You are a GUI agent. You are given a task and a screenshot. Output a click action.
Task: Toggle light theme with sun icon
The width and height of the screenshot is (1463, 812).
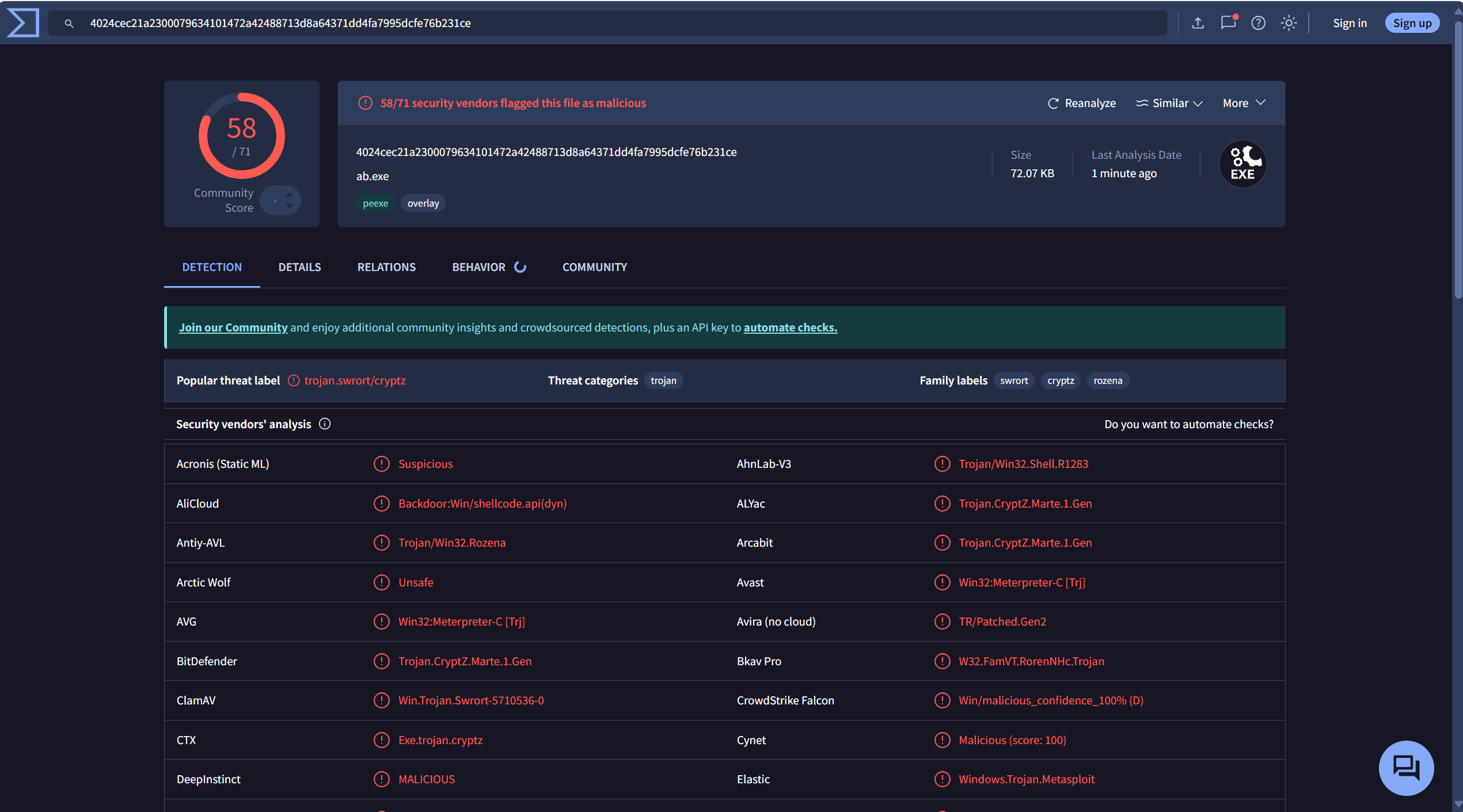pos(1289,23)
